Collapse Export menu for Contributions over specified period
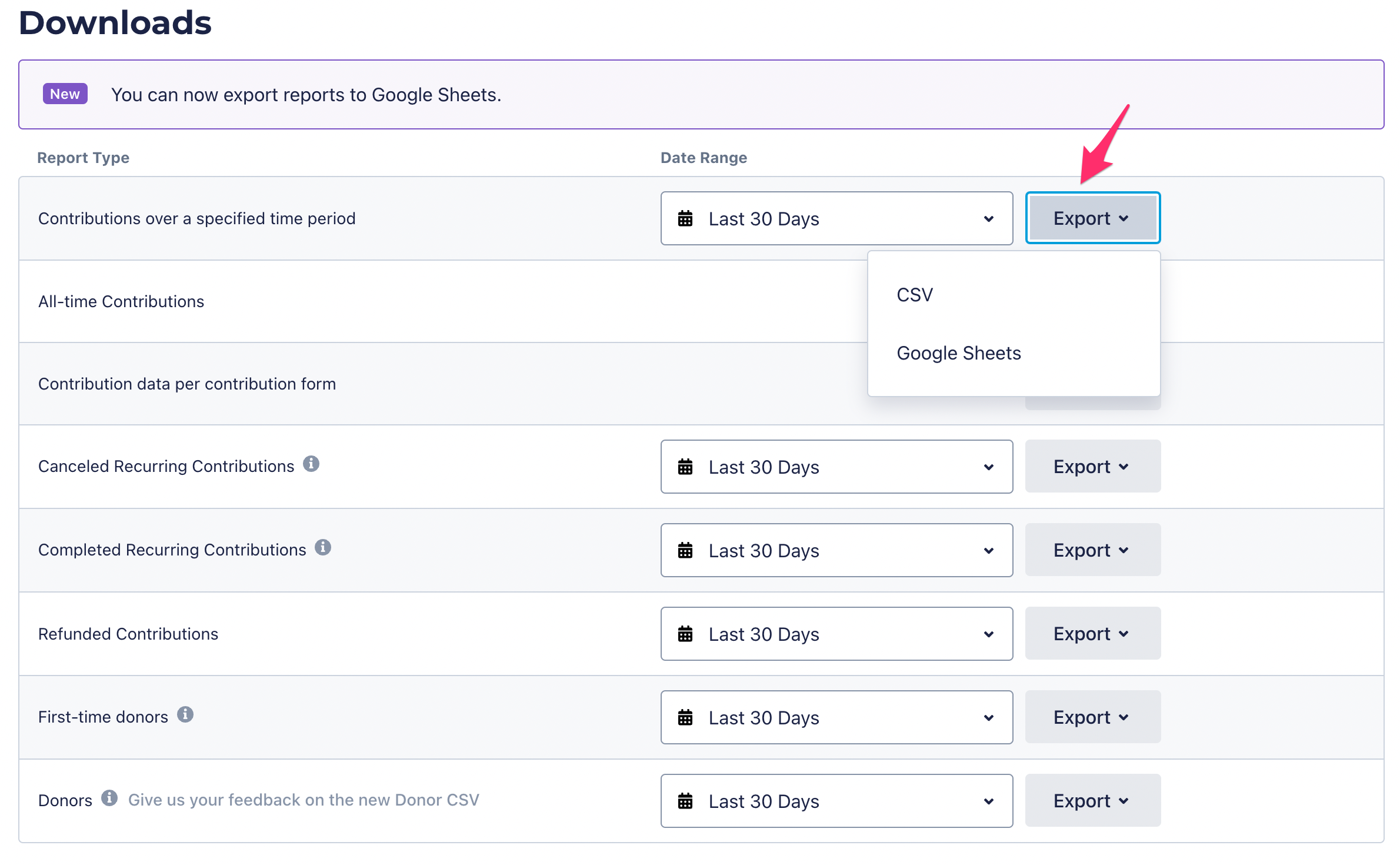Screen dimensions: 1400x865 point(1093,218)
